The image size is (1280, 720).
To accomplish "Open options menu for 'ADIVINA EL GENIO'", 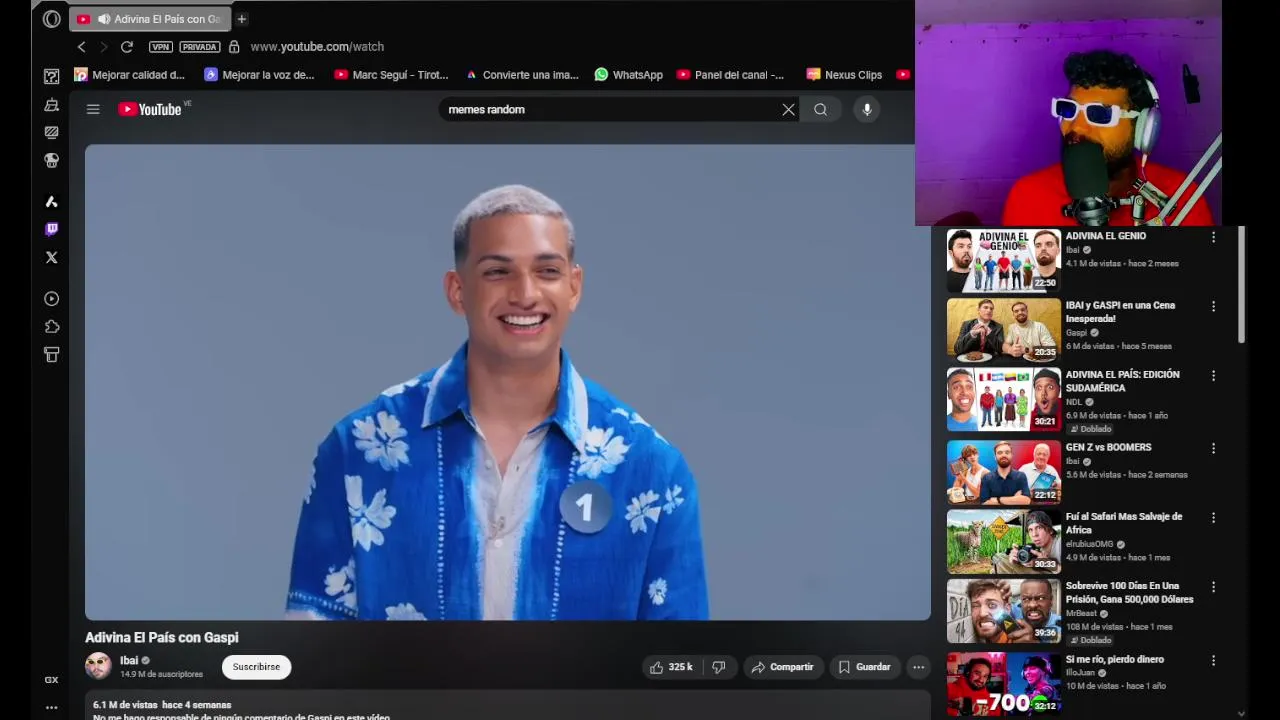I will (1213, 237).
